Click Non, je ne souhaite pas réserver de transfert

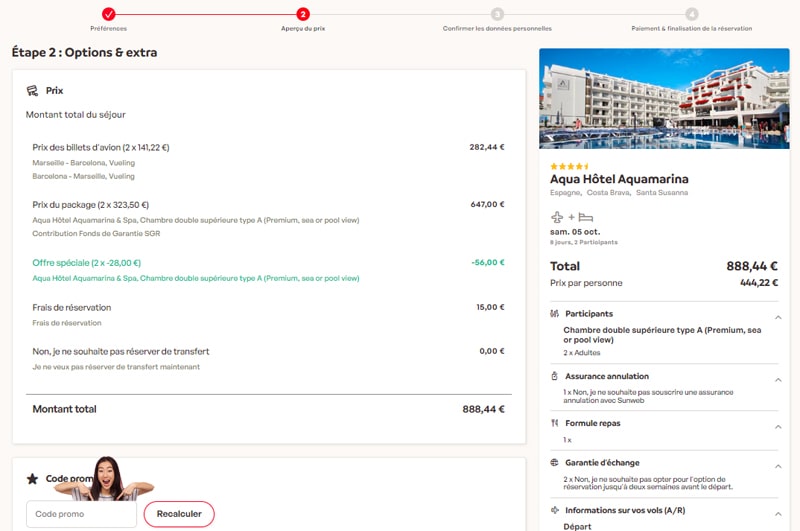121,351
